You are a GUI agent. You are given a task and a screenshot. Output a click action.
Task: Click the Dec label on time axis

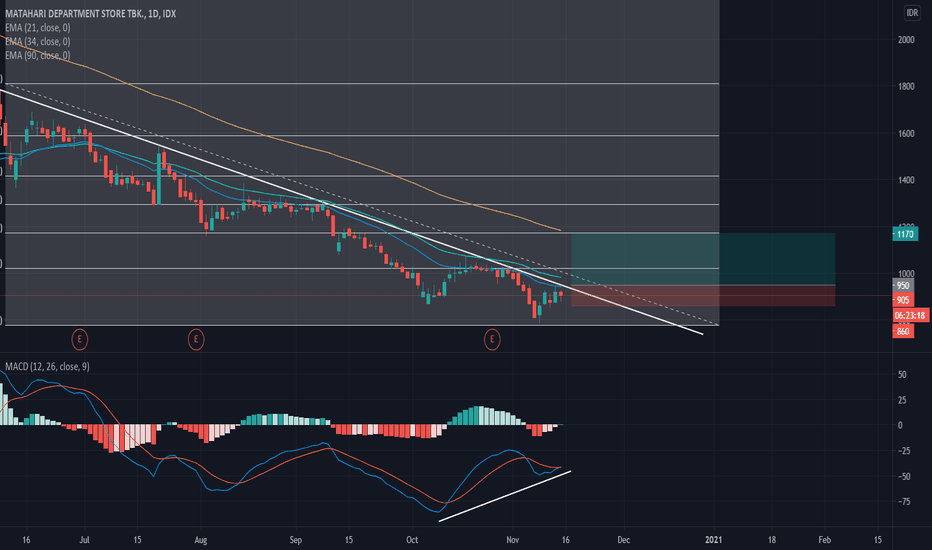(624, 540)
